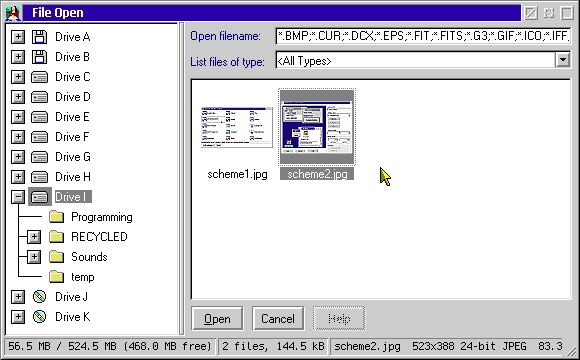Viewport: 580px width, 360px height.
Task: Click the Drive C hard disk icon
Action: 39,77
